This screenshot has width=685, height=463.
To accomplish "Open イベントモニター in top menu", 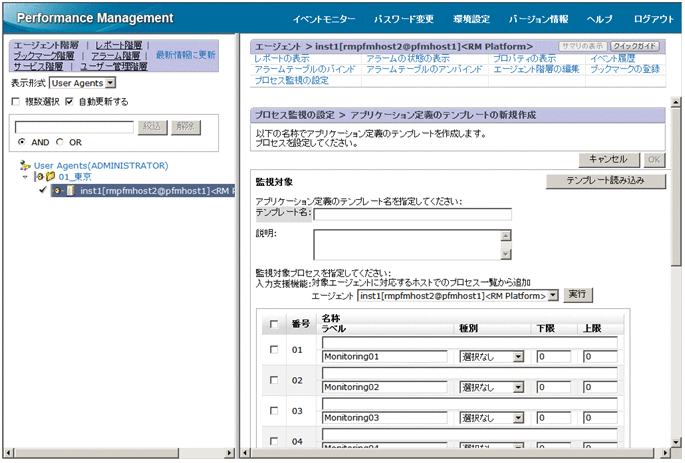I will click(x=324, y=19).
